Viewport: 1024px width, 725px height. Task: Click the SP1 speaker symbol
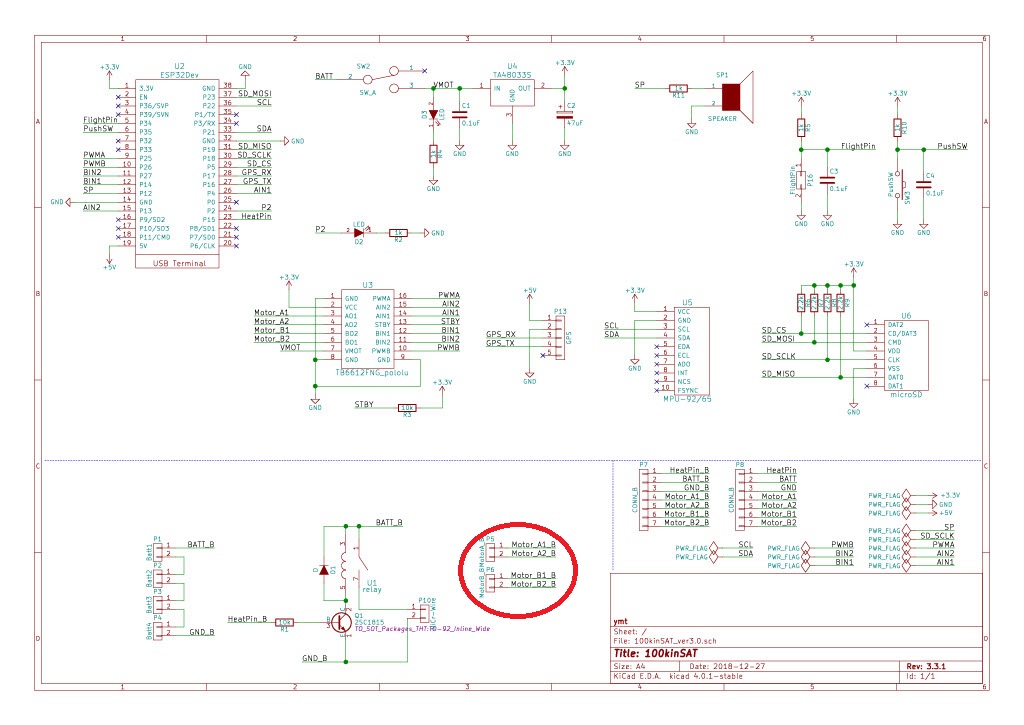pos(734,97)
